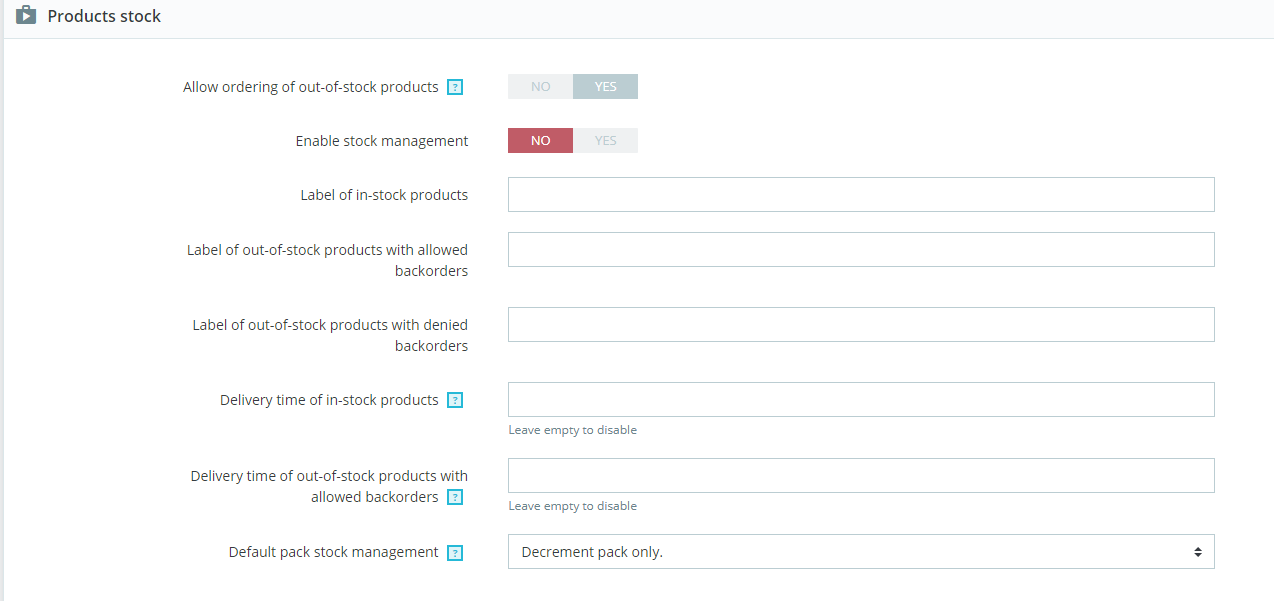Click Allow ordering of out-of-stock products label
The width and height of the screenshot is (1274, 601).
point(310,87)
